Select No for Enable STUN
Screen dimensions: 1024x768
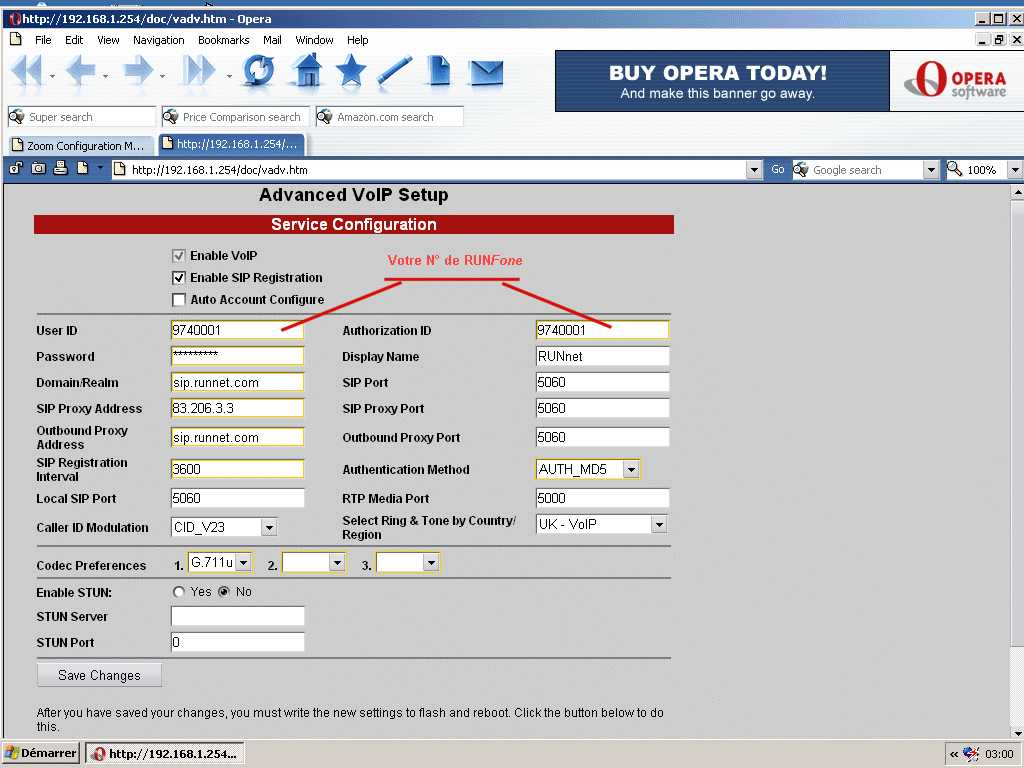click(x=224, y=592)
